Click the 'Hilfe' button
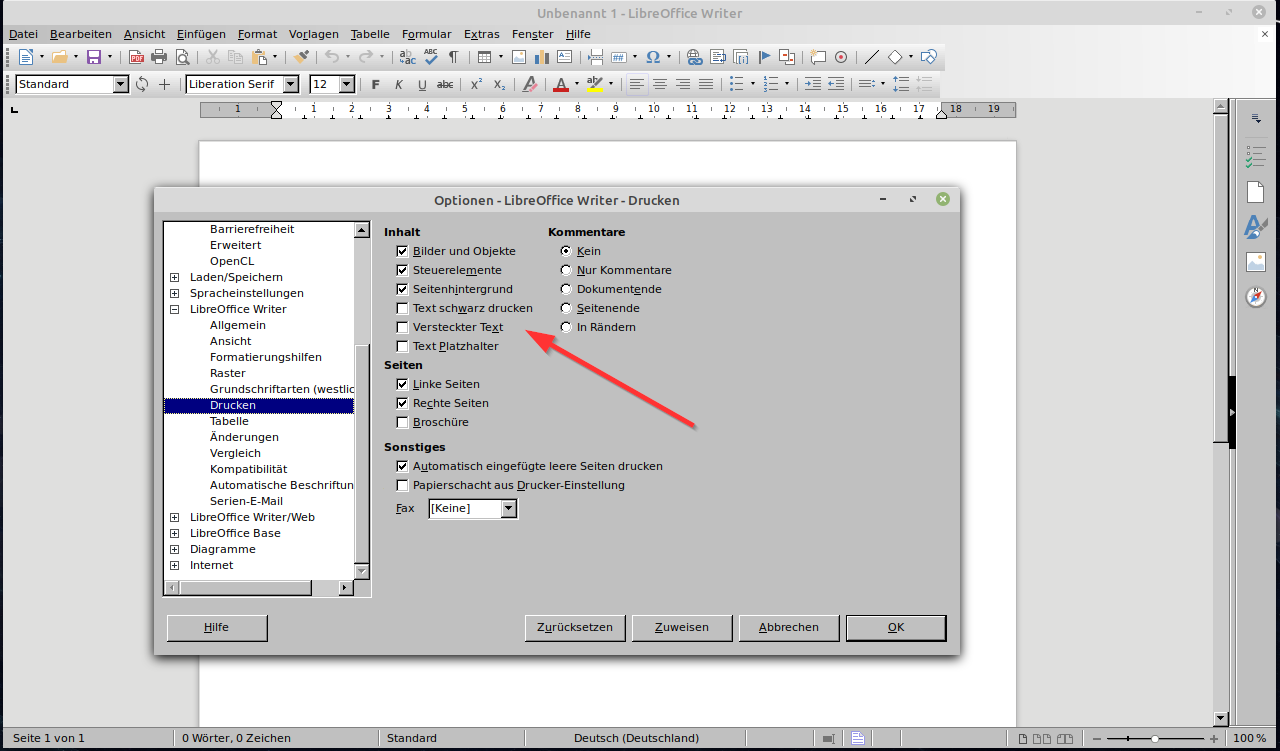Image resolution: width=1280 pixels, height=751 pixels. pyautogui.click(x=217, y=628)
